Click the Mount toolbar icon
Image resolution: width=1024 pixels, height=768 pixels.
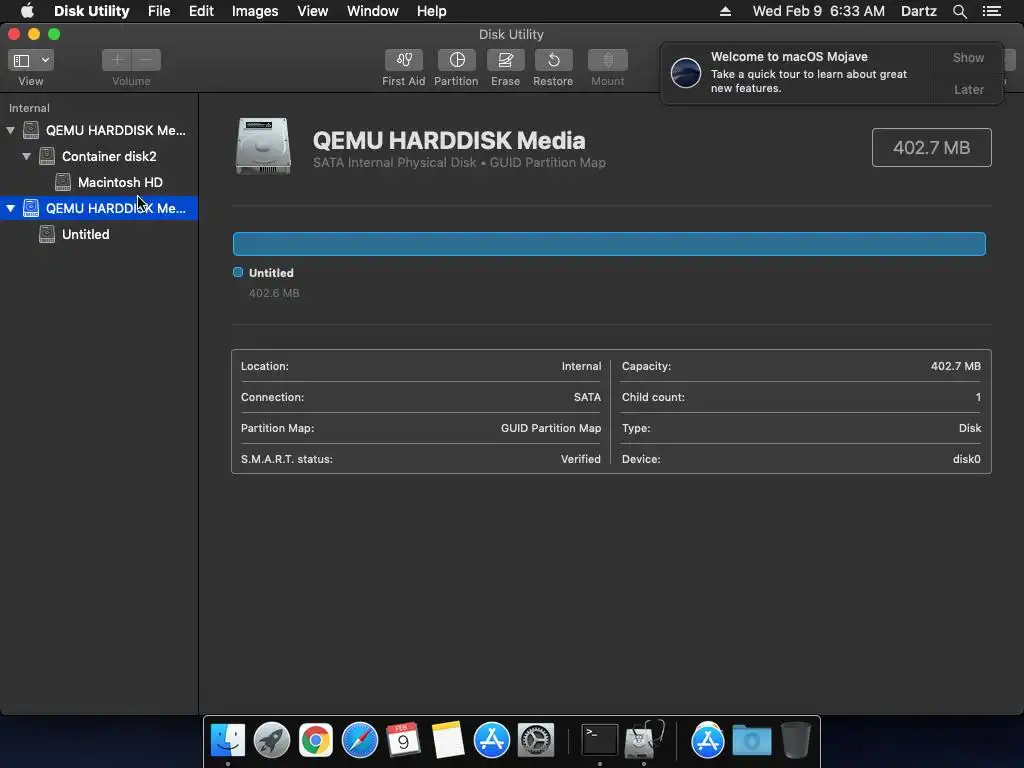point(607,60)
